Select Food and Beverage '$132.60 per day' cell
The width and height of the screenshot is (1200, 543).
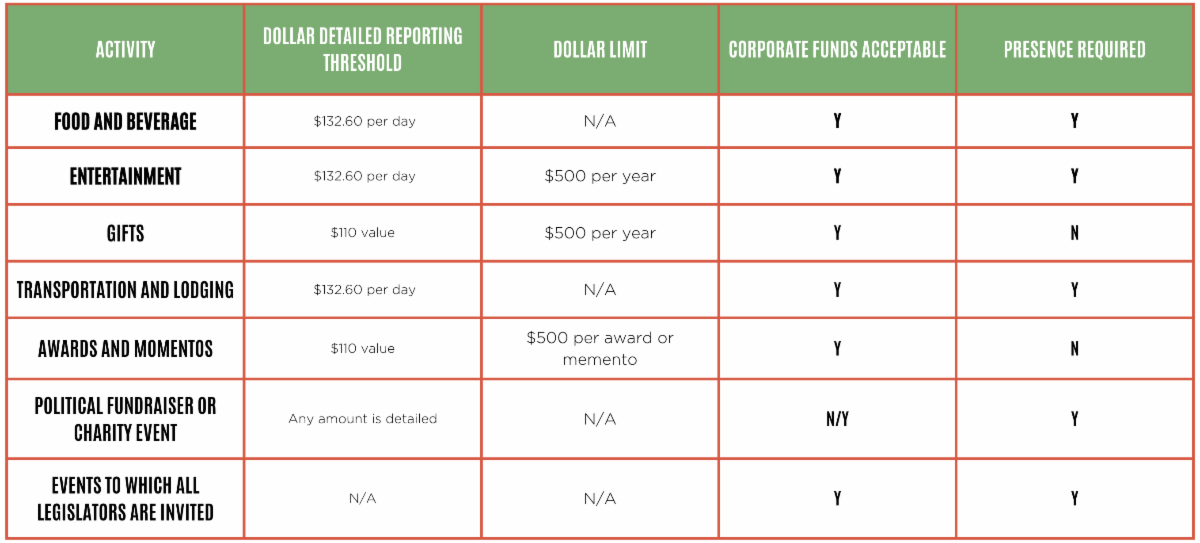[362, 122]
